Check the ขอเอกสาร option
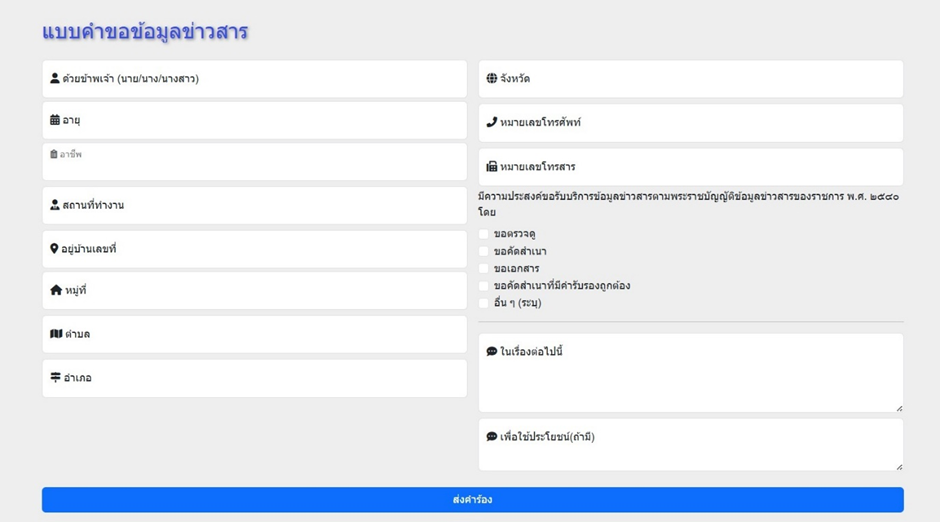940x522 pixels. (x=484, y=268)
